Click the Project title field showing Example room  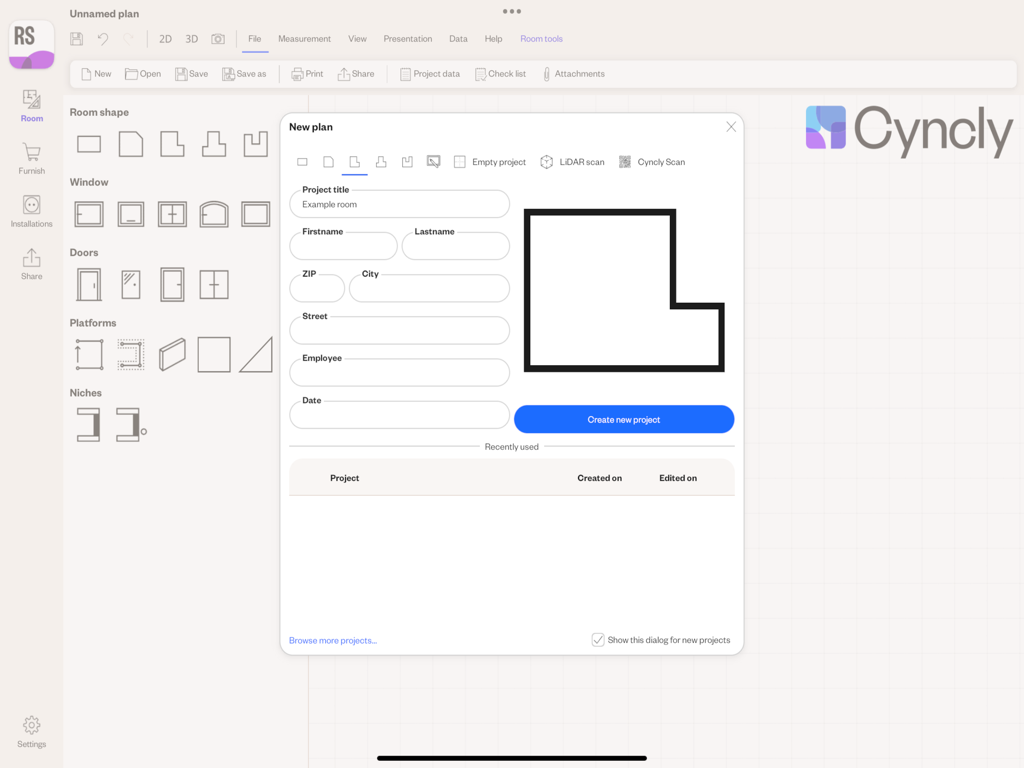(399, 203)
